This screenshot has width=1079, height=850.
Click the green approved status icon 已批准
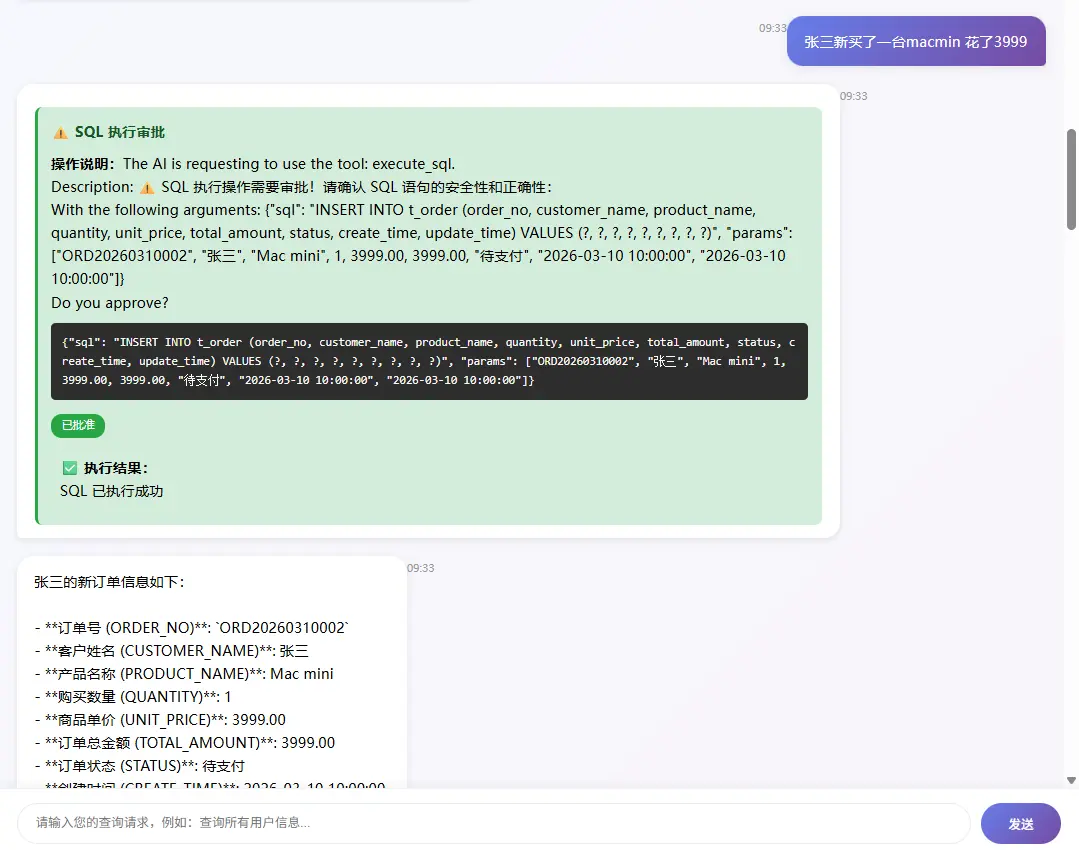click(x=77, y=425)
